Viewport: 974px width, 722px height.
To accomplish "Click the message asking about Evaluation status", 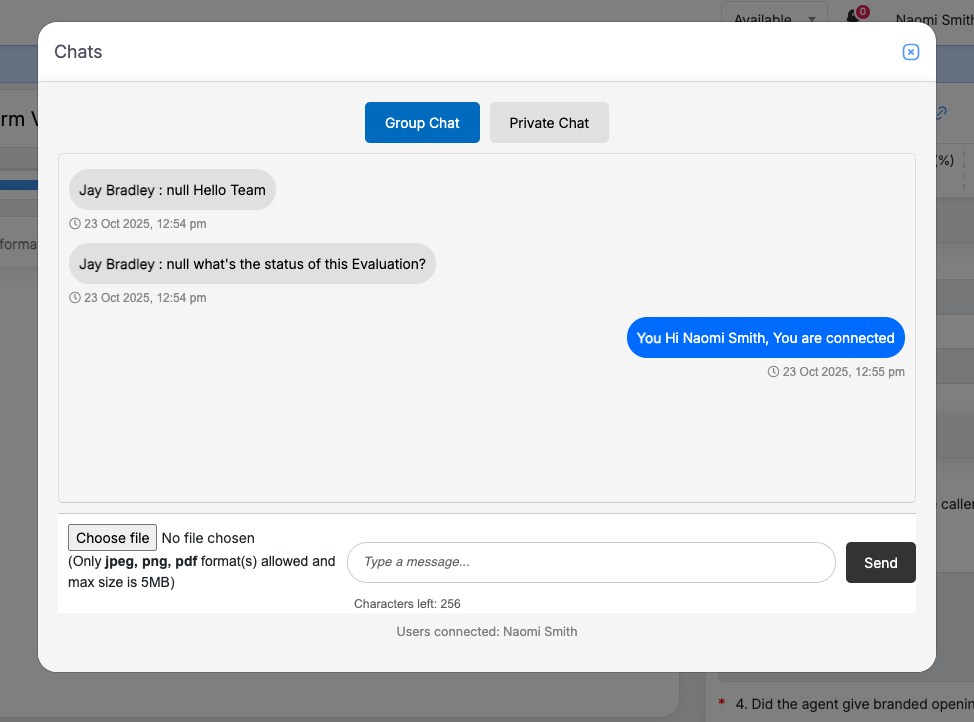I will pyautogui.click(x=252, y=264).
